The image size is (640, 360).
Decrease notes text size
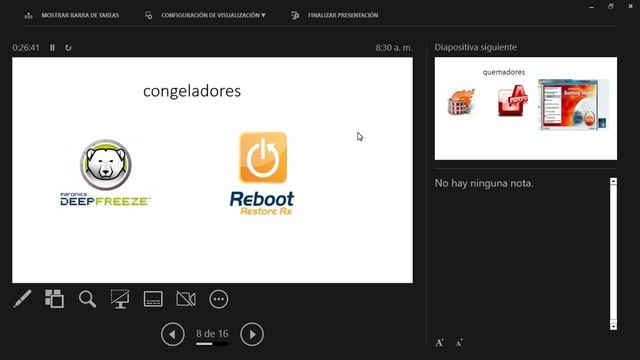click(459, 343)
